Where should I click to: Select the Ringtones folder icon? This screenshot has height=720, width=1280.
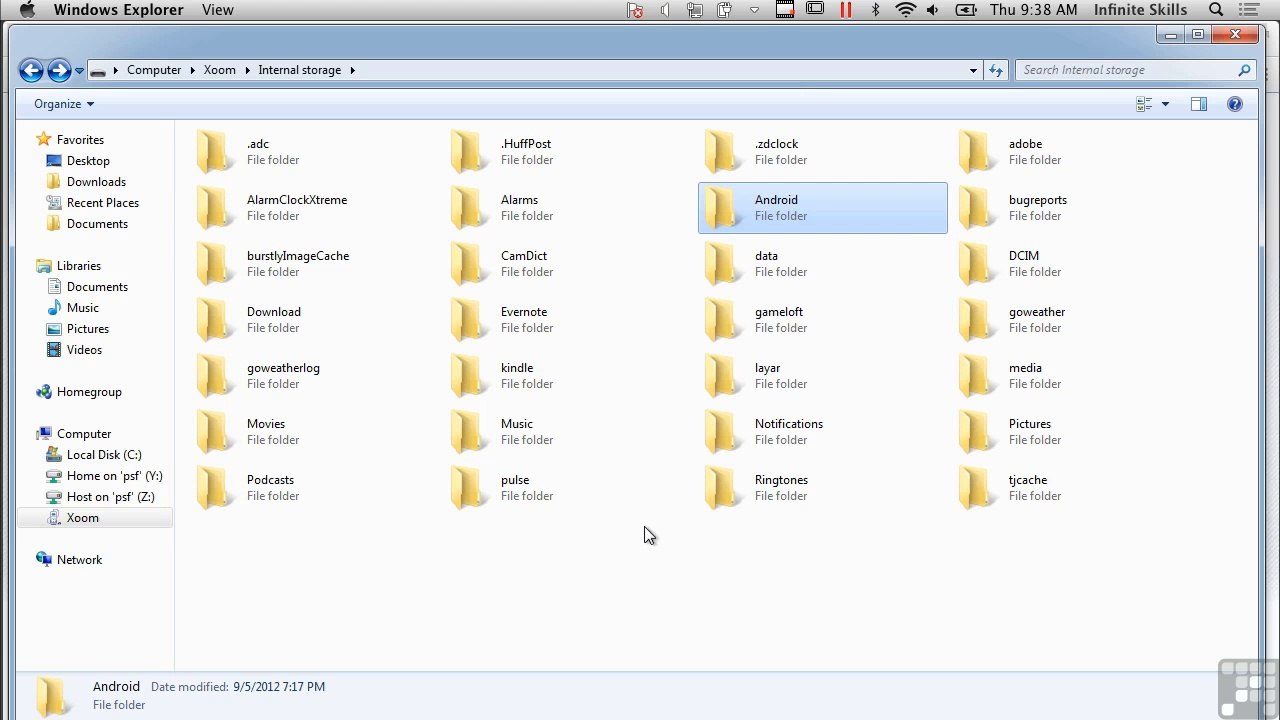[721, 488]
